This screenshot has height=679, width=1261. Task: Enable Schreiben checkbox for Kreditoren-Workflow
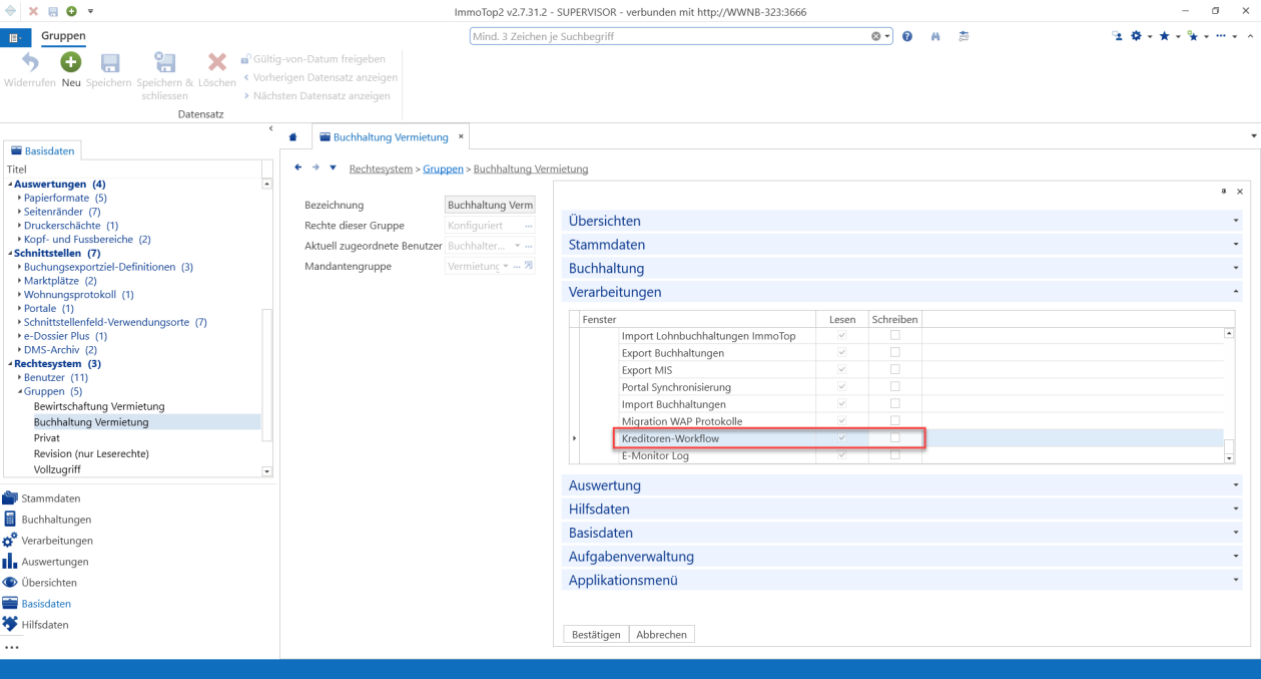point(895,438)
